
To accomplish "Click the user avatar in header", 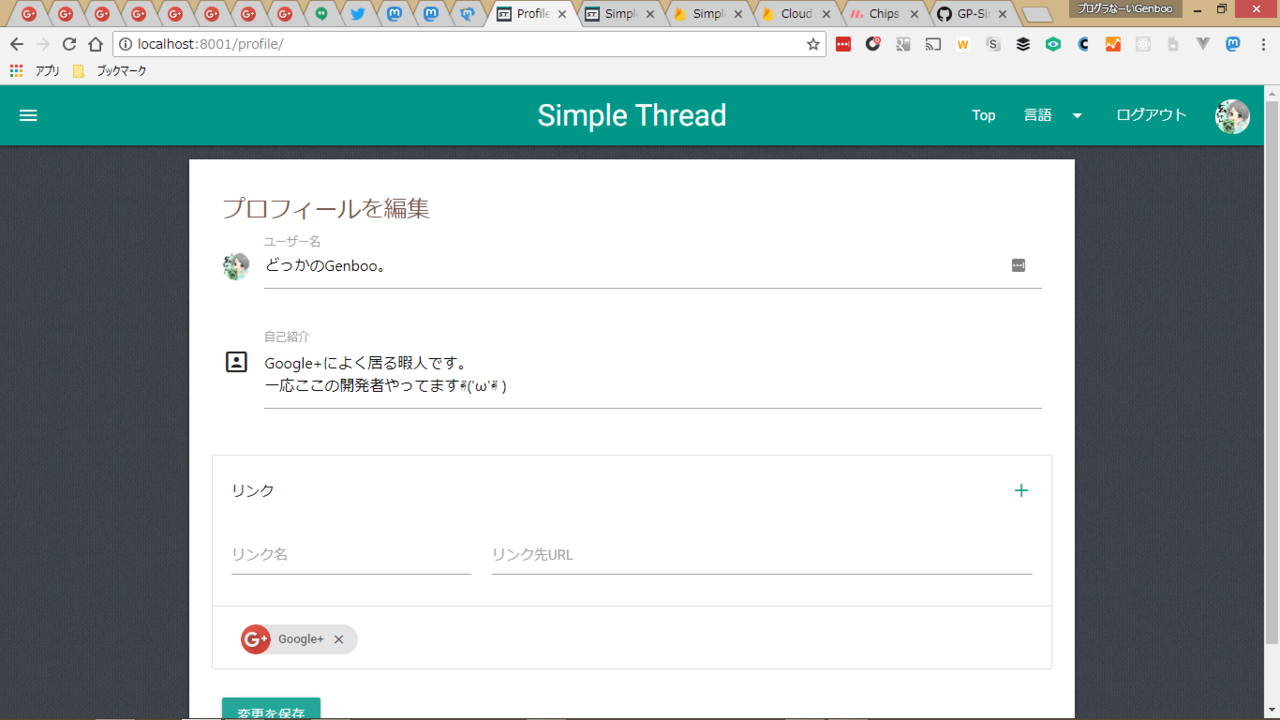I will point(1232,116).
